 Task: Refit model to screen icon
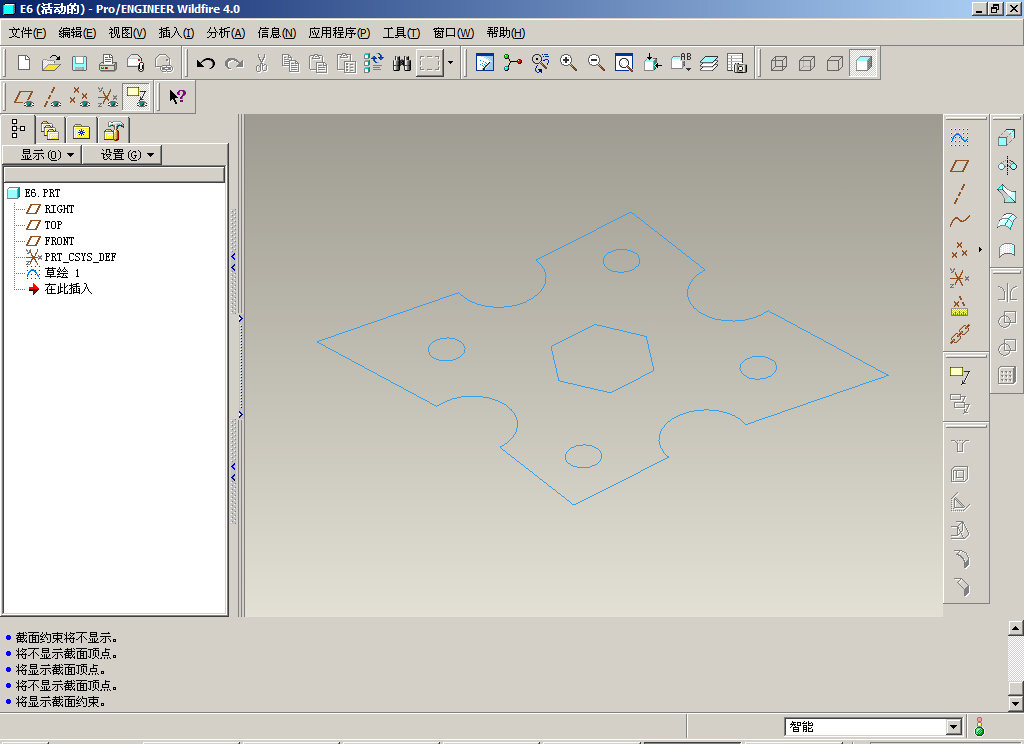(624, 63)
